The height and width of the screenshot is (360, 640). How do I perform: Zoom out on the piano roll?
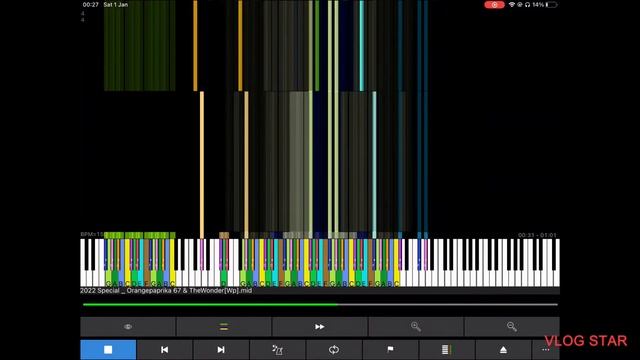click(512, 327)
